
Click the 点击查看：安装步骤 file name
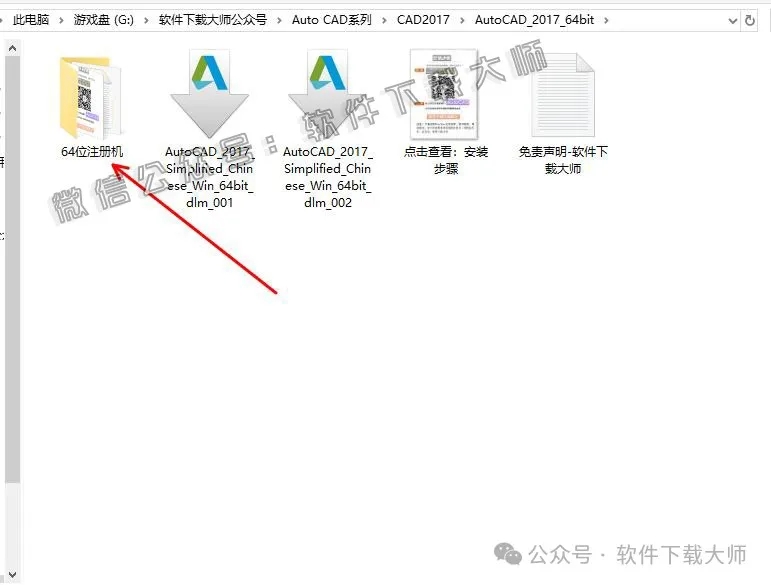(x=445, y=160)
